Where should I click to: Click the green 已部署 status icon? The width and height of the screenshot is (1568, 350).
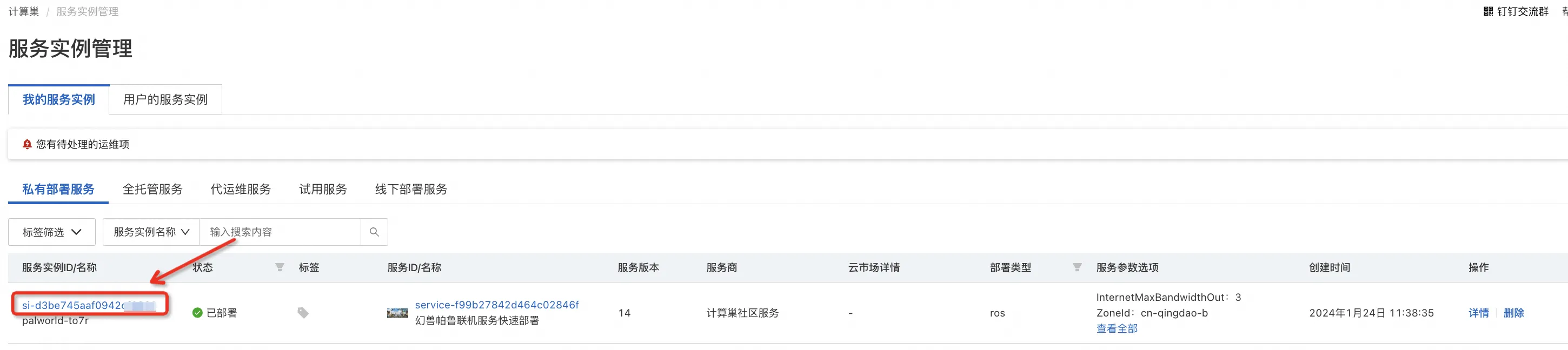point(198,312)
